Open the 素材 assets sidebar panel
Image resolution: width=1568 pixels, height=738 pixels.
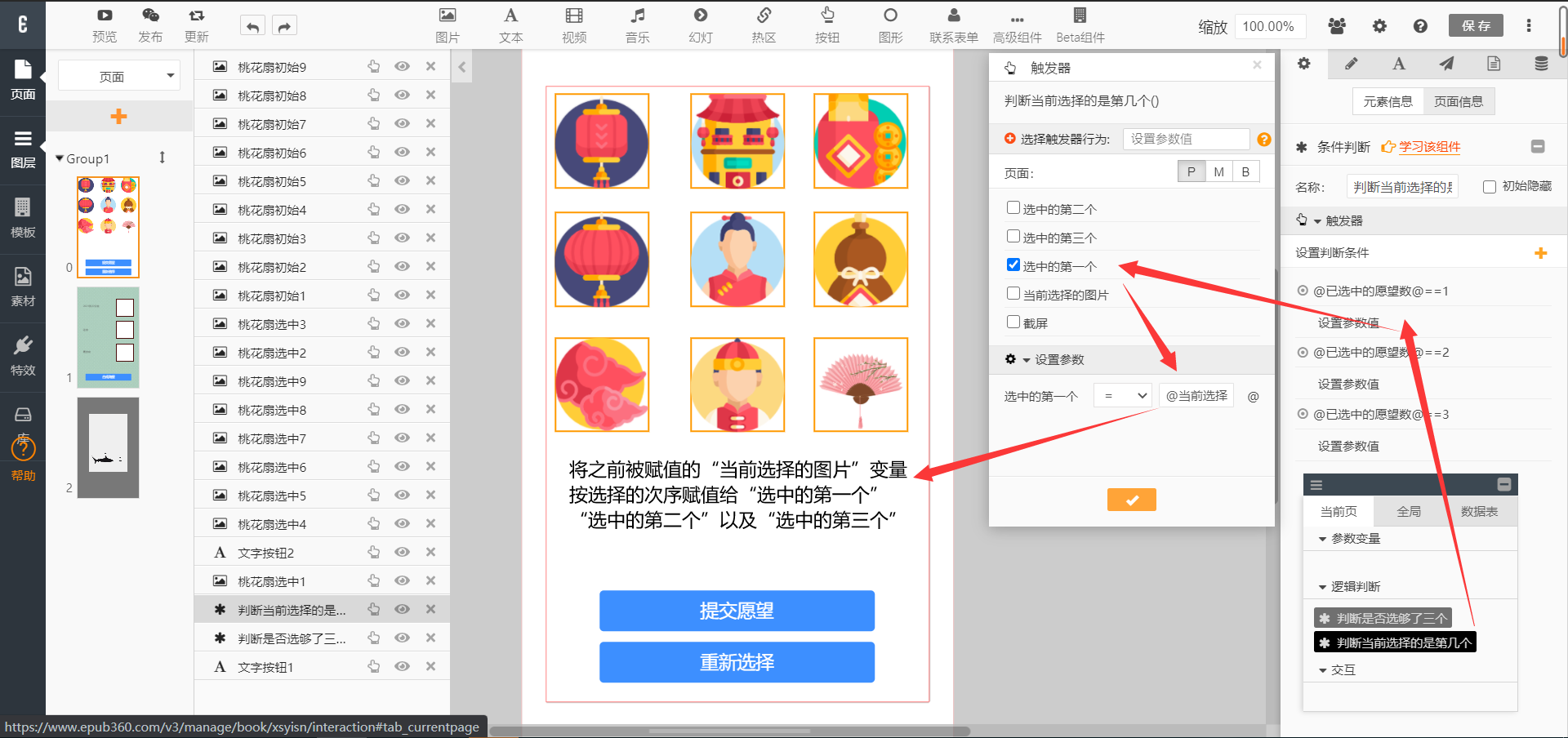(23, 287)
